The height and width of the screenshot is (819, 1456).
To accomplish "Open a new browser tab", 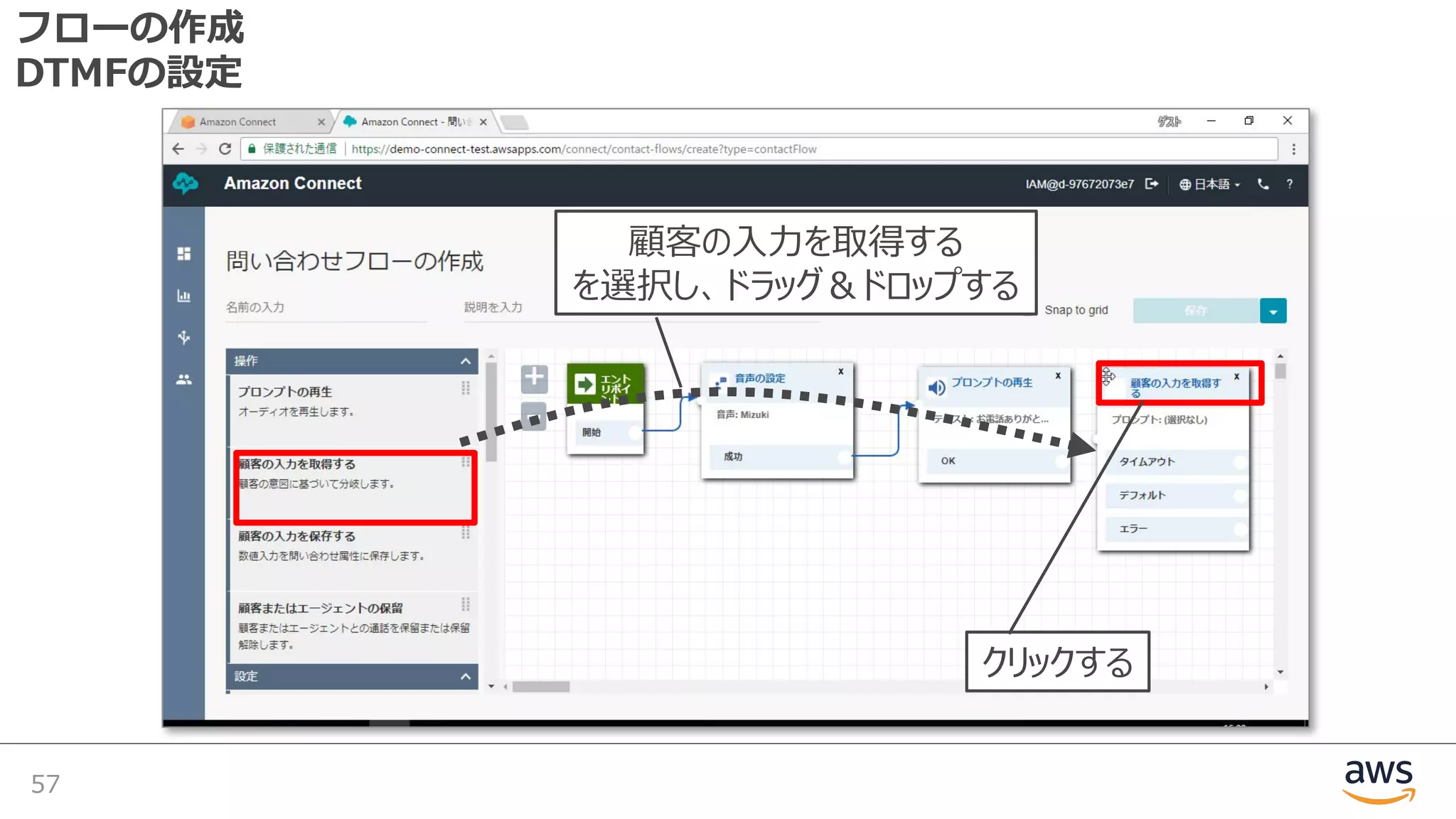I will tap(515, 123).
